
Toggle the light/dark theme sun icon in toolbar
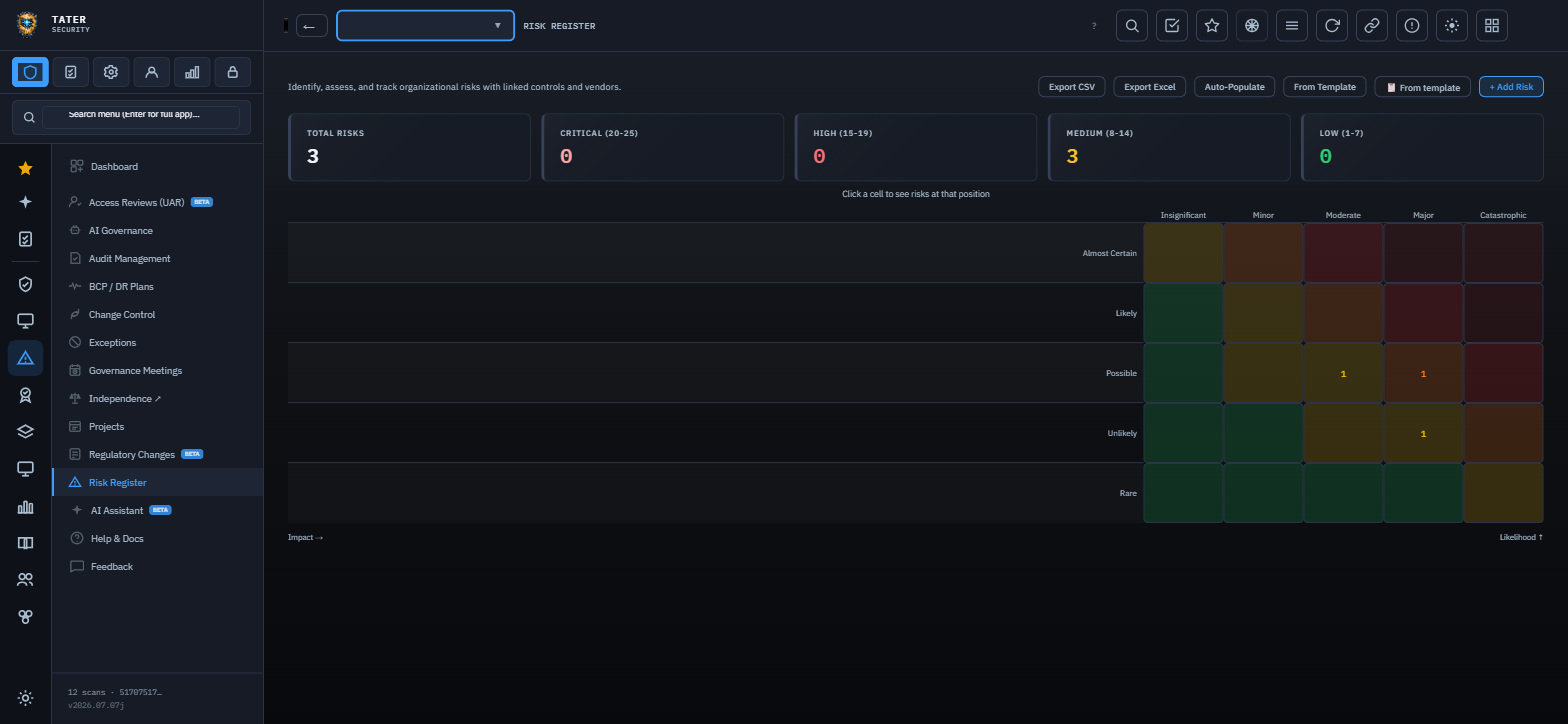[x=1452, y=26]
